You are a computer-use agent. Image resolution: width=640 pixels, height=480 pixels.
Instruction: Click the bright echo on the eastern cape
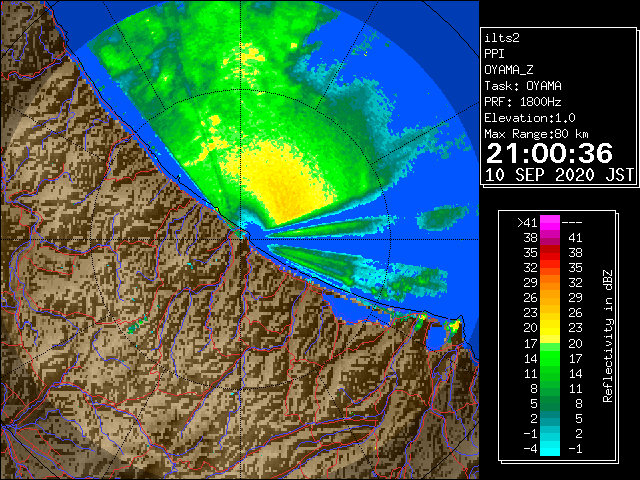tap(452, 327)
